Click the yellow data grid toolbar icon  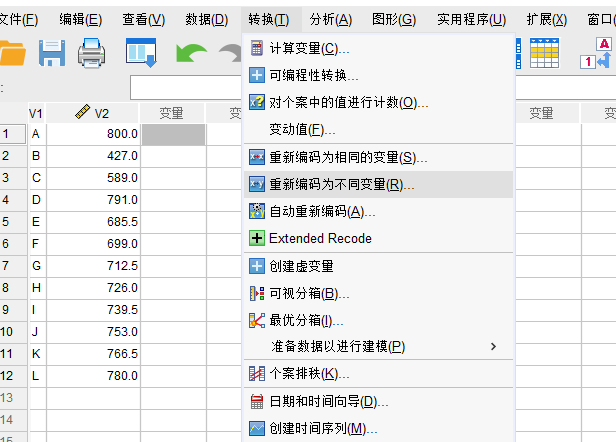tap(544, 53)
